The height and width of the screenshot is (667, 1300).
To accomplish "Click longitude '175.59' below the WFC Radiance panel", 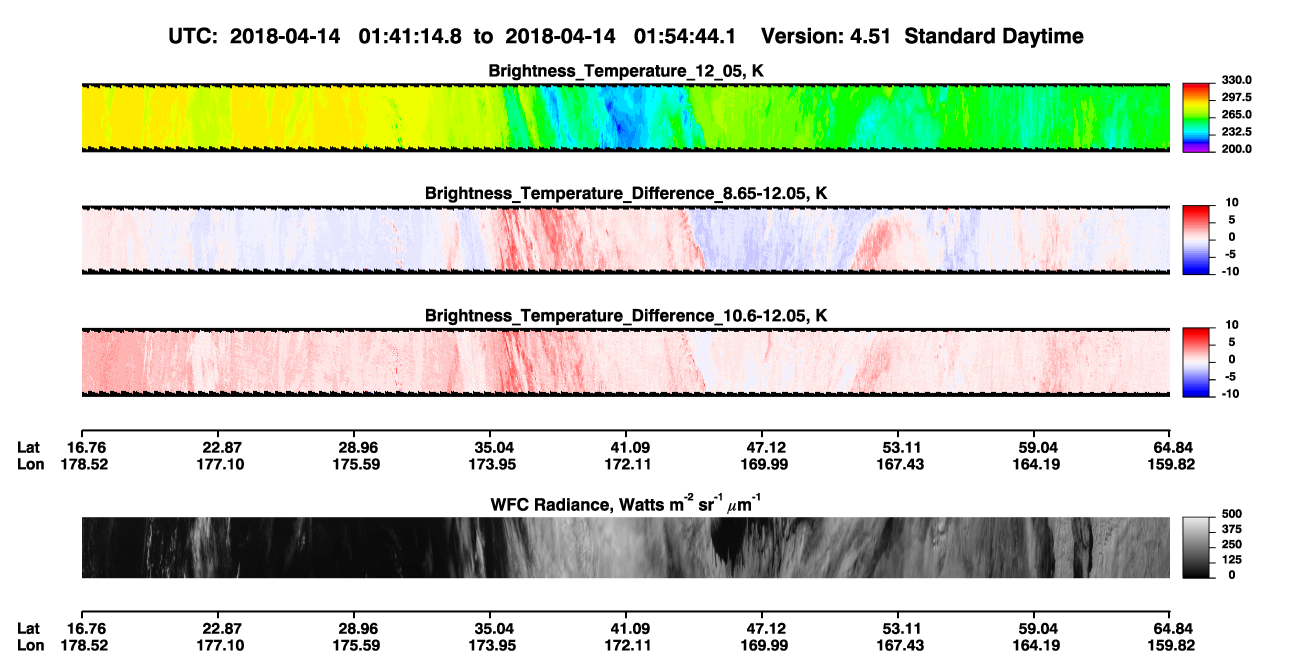I will tap(358, 645).
